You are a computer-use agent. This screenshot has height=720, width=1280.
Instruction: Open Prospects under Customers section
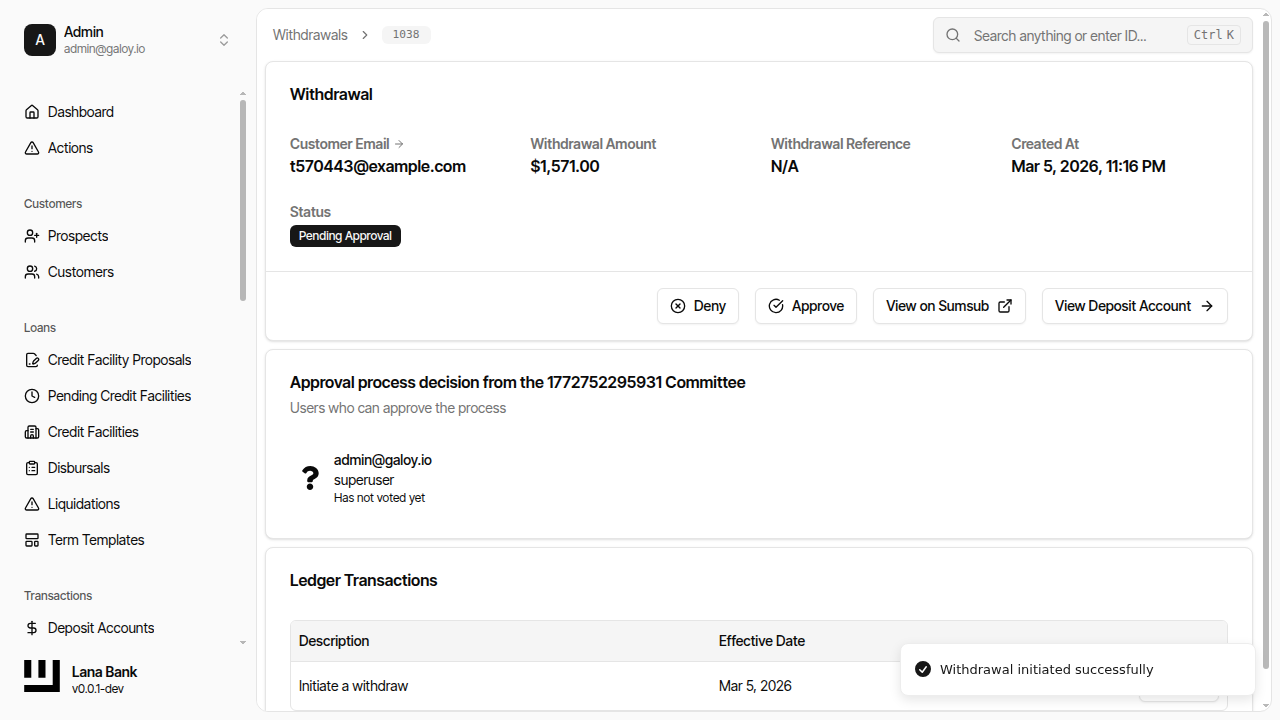point(77,235)
